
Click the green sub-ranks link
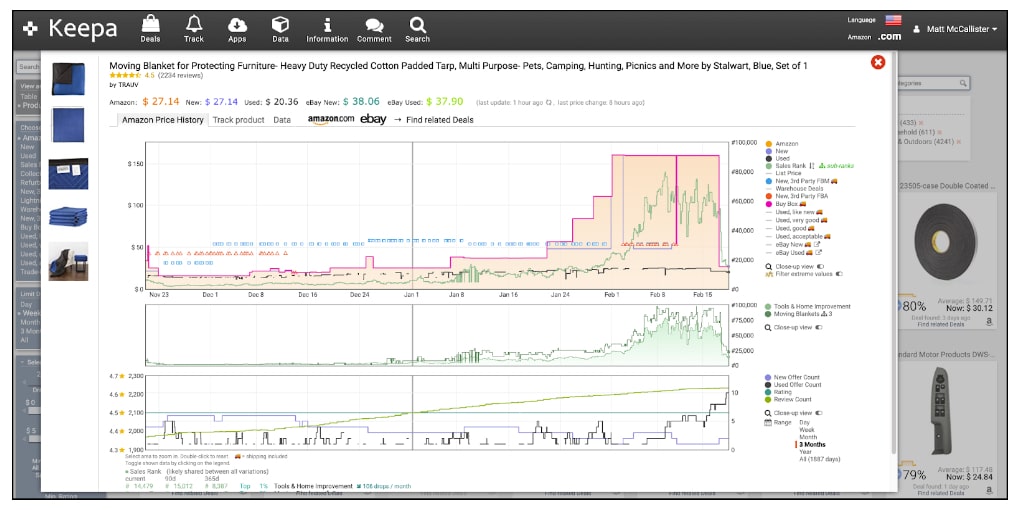(x=837, y=166)
